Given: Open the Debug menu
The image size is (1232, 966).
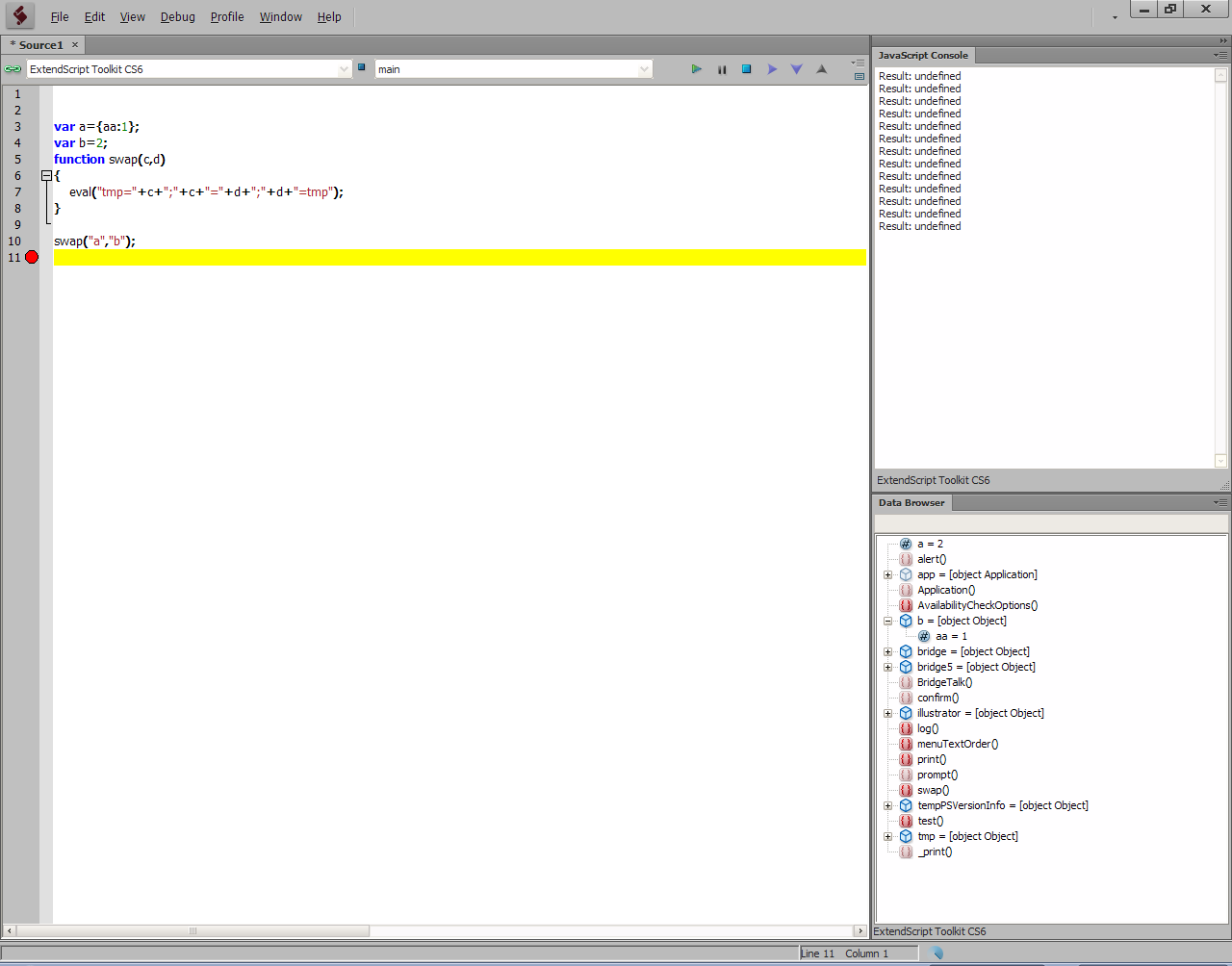Looking at the screenshot, I should 177,16.
